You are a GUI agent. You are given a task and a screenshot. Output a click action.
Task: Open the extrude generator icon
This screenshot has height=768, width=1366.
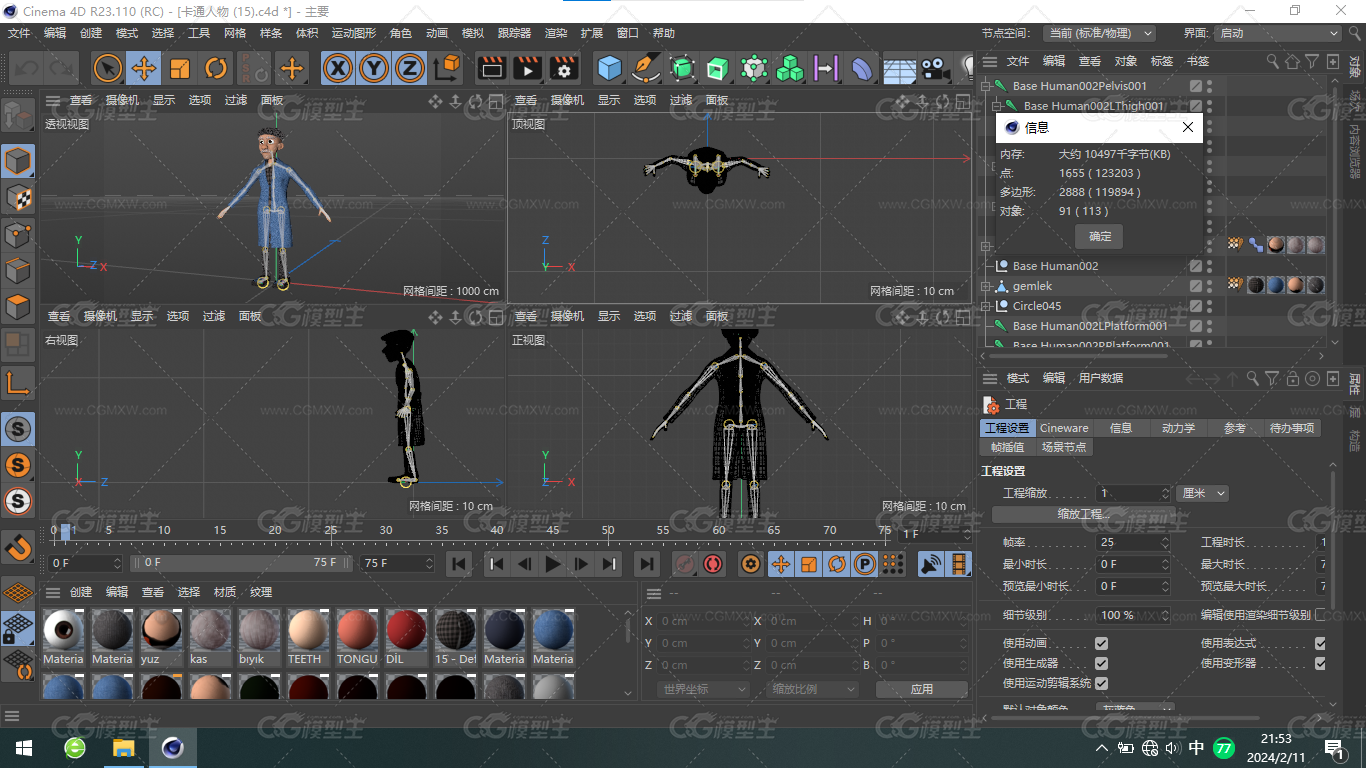coord(718,68)
